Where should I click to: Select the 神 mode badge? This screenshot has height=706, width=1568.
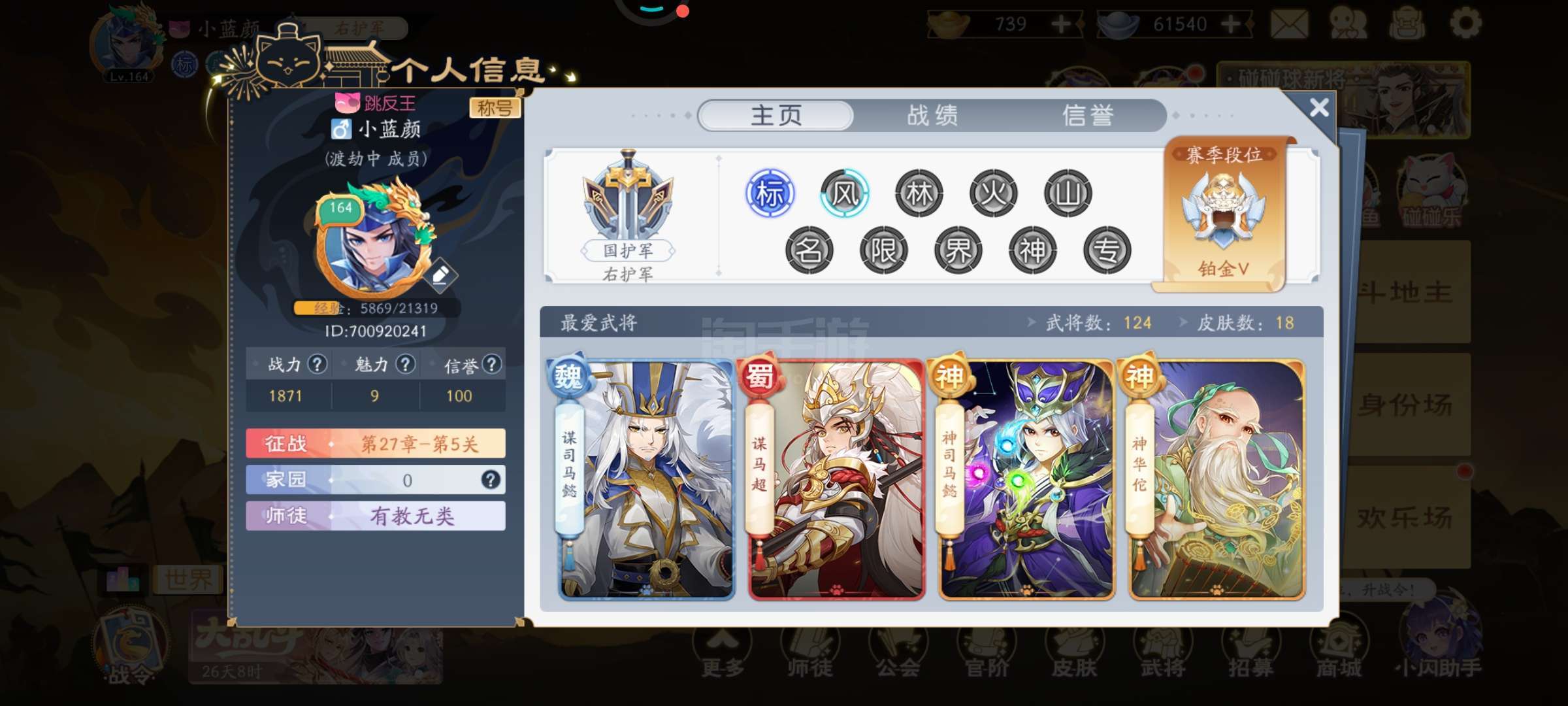1032,250
